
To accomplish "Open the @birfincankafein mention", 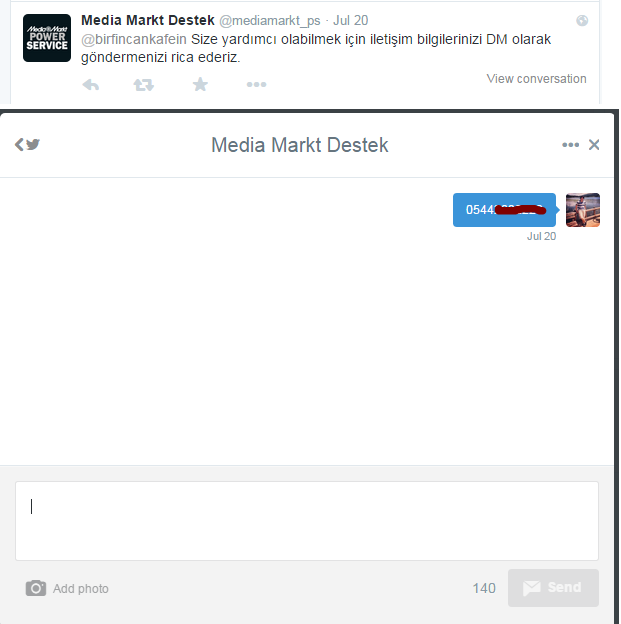I will pyautogui.click(x=134, y=39).
